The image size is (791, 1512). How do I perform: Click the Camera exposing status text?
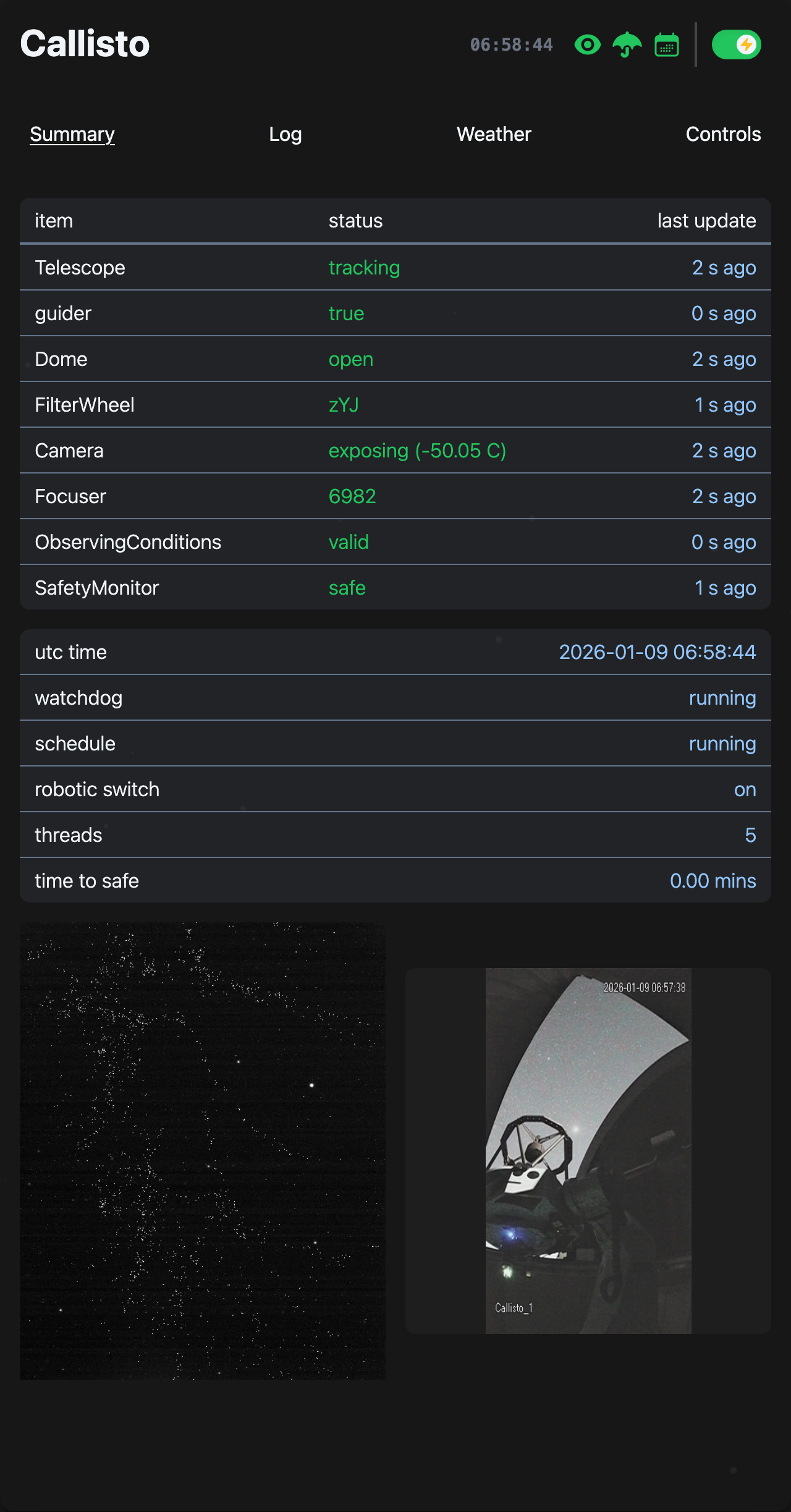click(417, 451)
